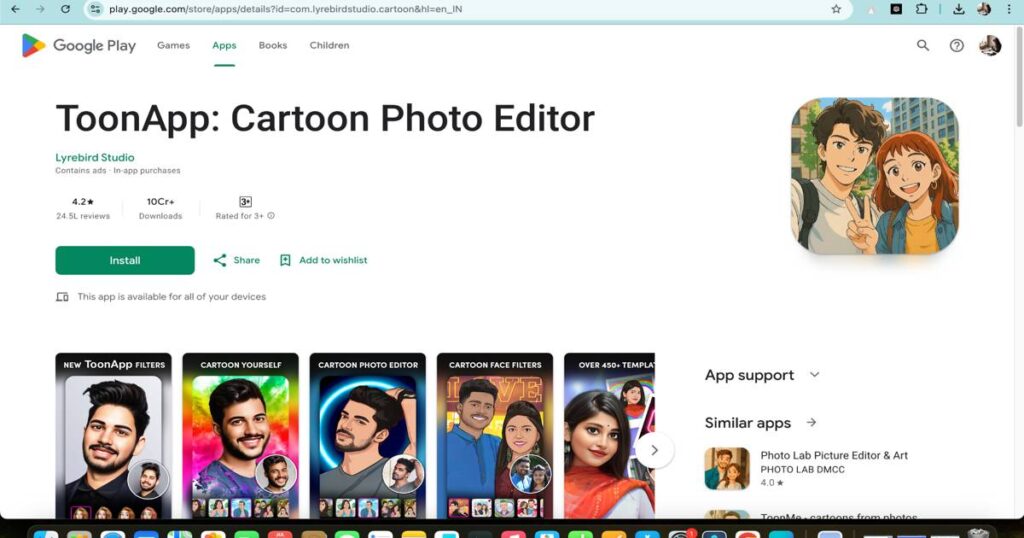Open Google Play help centre
1024x538 pixels.
click(x=956, y=45)
